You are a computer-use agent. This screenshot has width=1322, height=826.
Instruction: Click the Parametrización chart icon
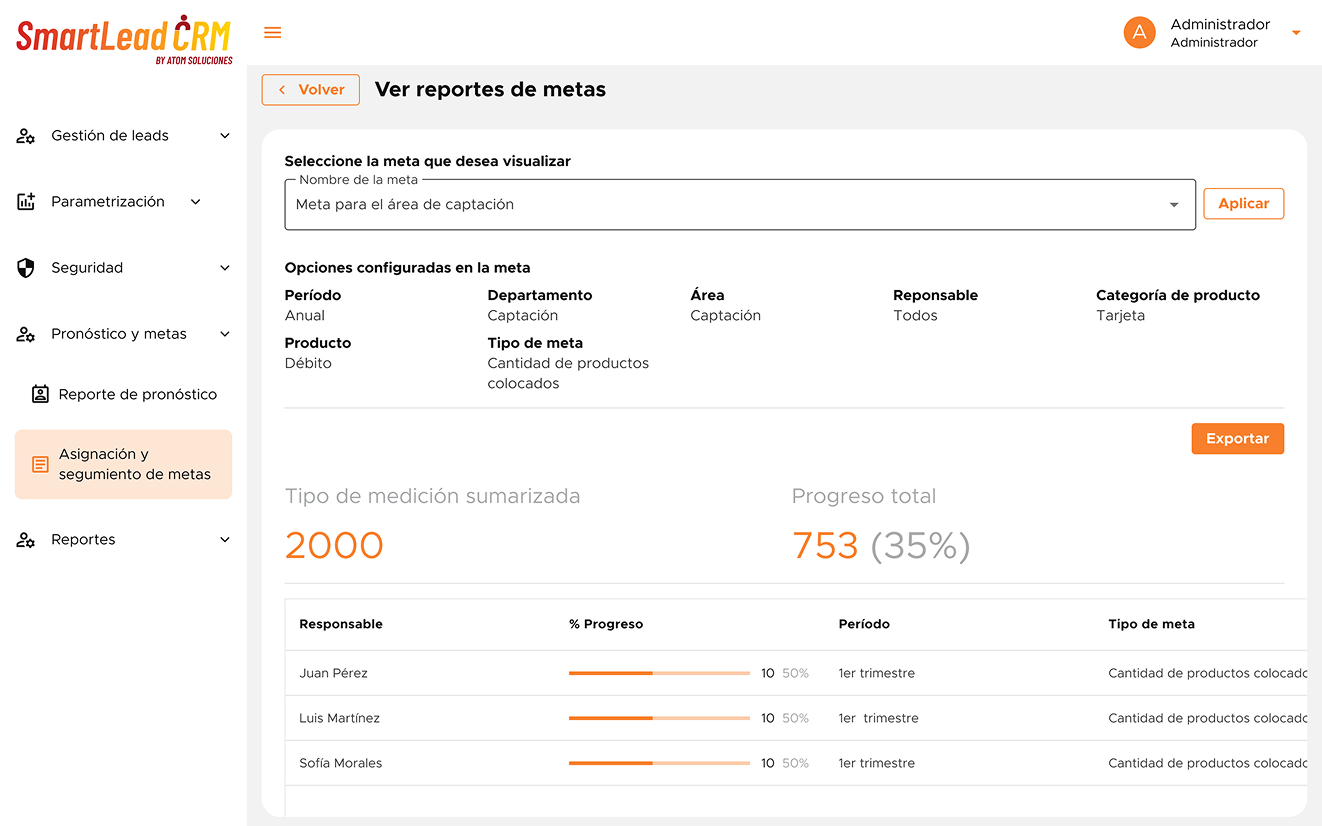coord(26,202)
